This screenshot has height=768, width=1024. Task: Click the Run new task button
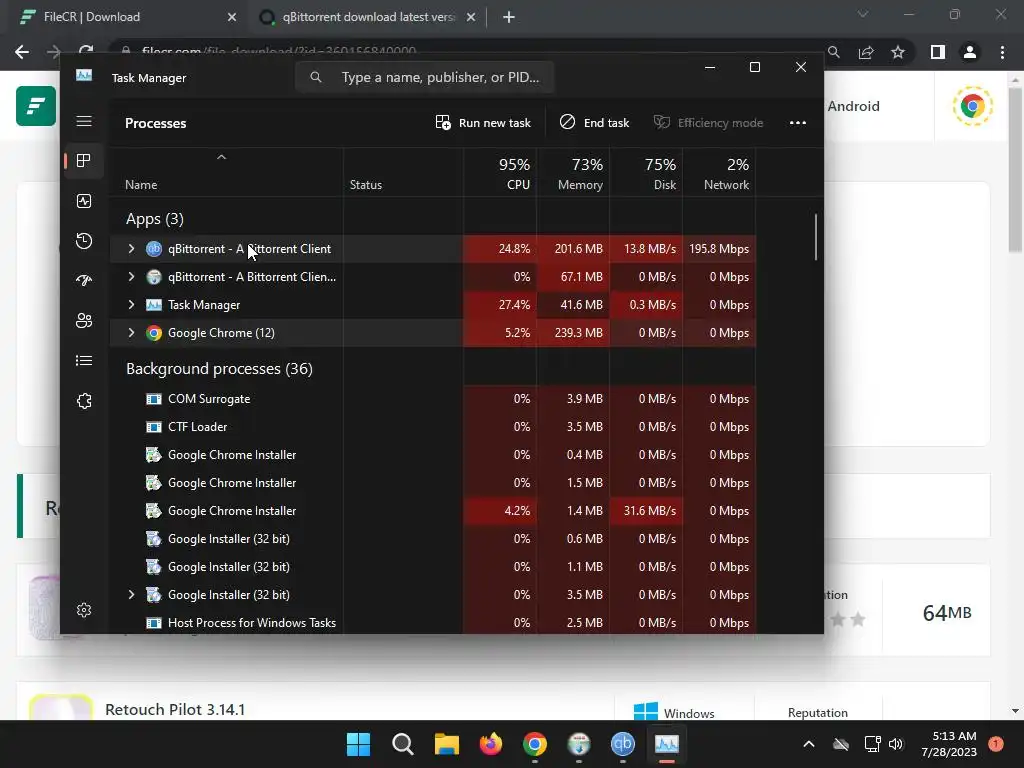(483, 123)
